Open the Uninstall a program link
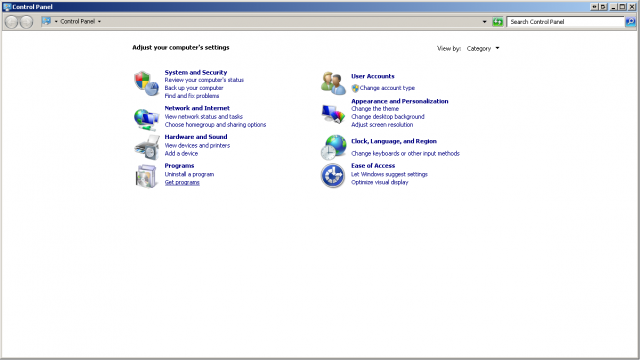640x360 pixels. coord(189,174)
